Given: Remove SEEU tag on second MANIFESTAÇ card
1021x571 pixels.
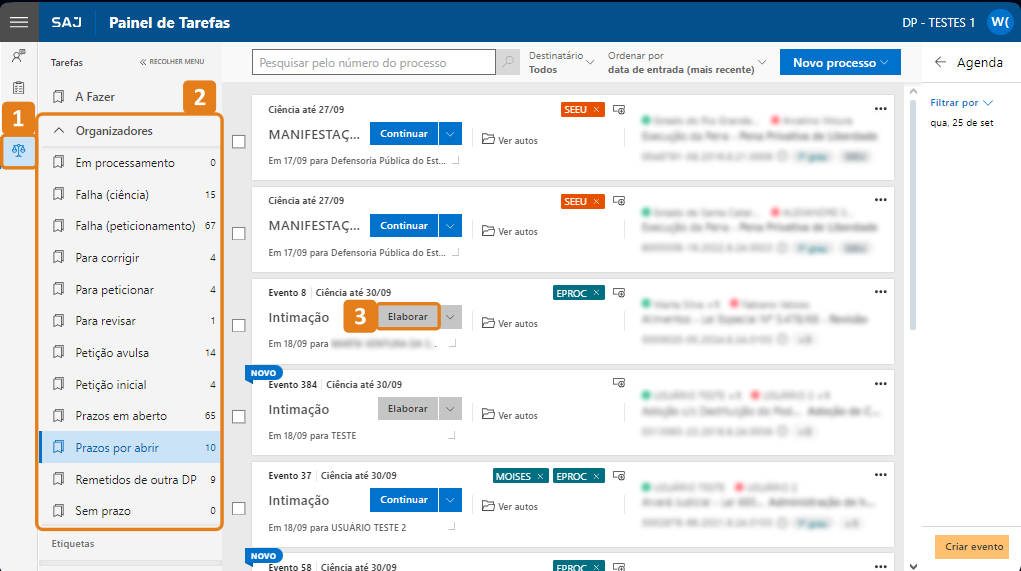Looking at the screenshot, I should 596,201.
